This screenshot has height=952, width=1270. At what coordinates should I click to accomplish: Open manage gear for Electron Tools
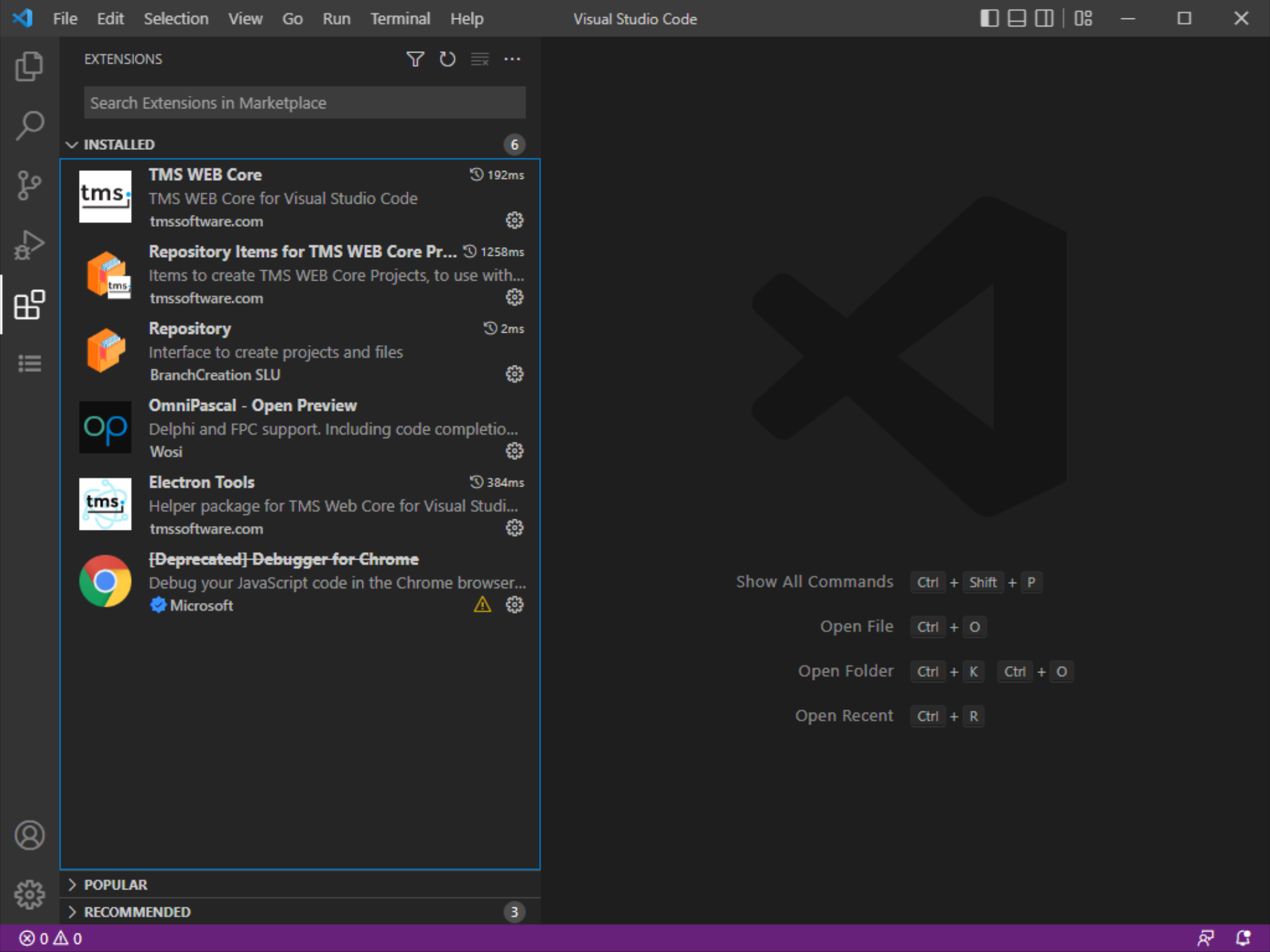514,528
